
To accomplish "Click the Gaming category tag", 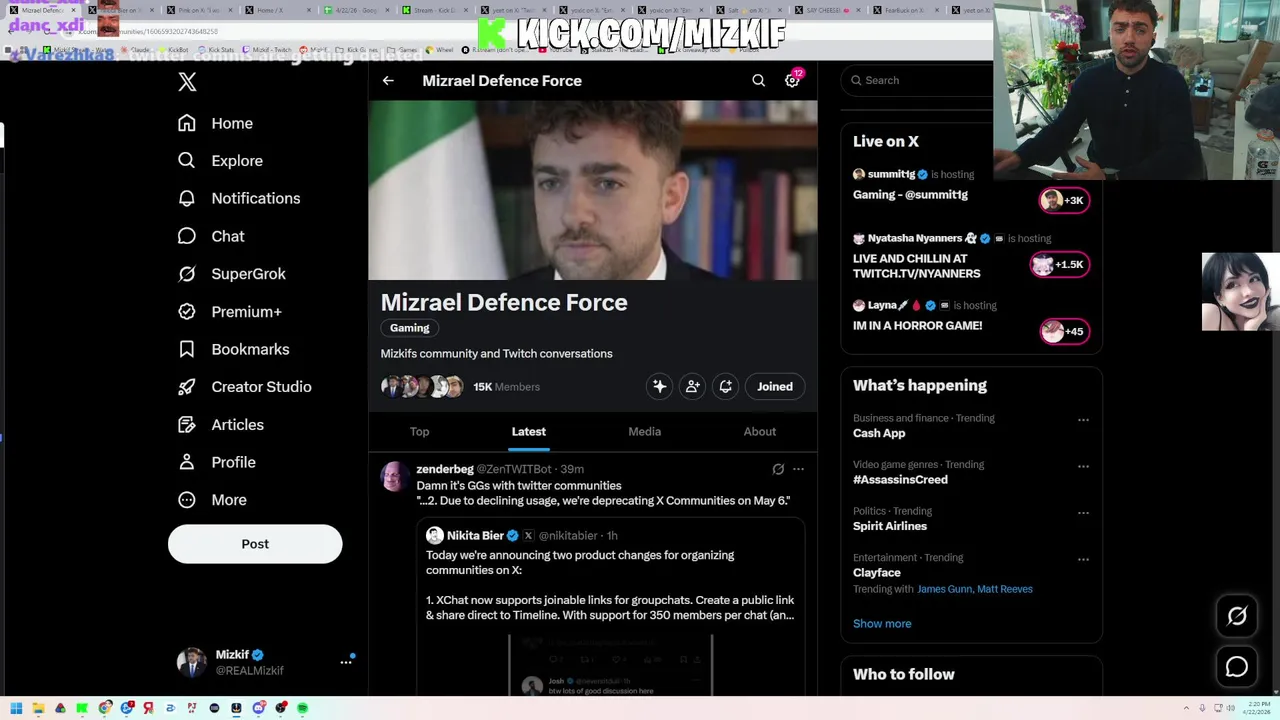I will pyautogui.click(x=409, y=328).
